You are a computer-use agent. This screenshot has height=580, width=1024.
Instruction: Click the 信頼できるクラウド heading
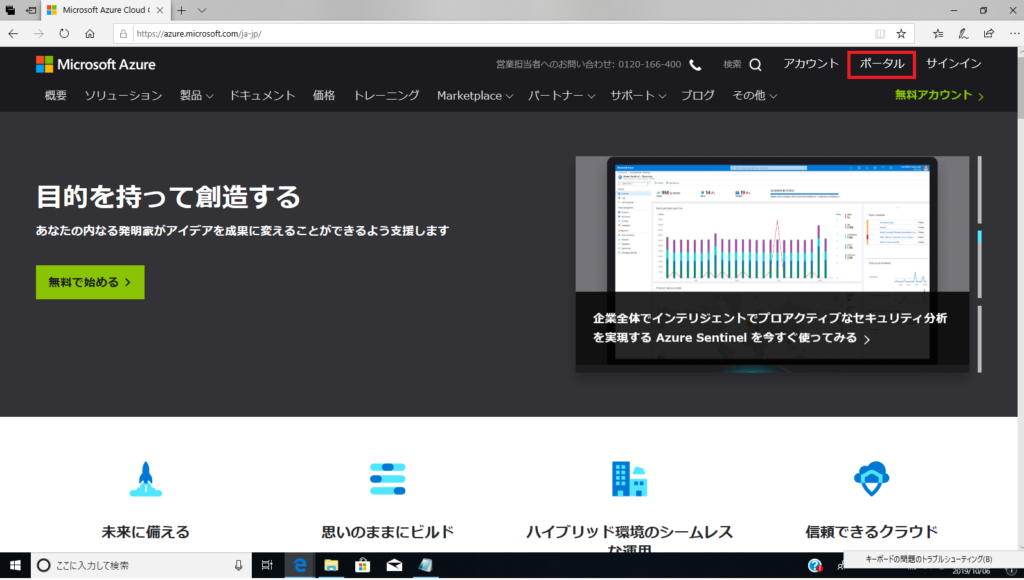click(x=871, y=532)
